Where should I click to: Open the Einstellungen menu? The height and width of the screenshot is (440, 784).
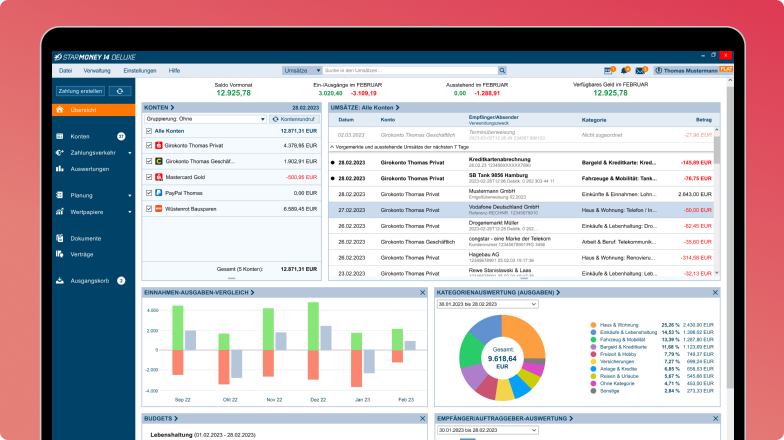click(139, 71)
